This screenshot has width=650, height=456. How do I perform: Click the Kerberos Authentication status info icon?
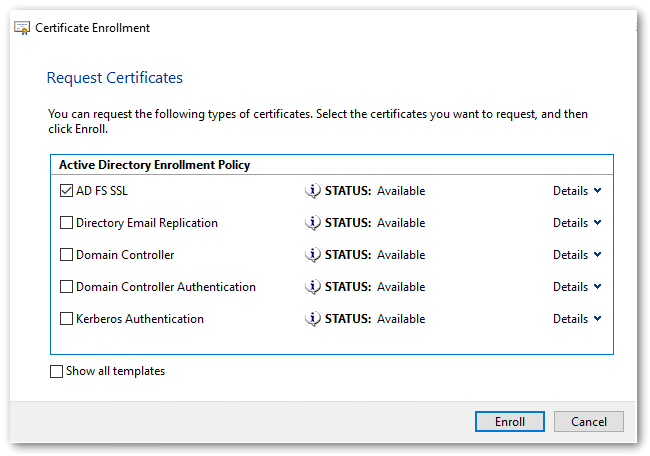313,319
